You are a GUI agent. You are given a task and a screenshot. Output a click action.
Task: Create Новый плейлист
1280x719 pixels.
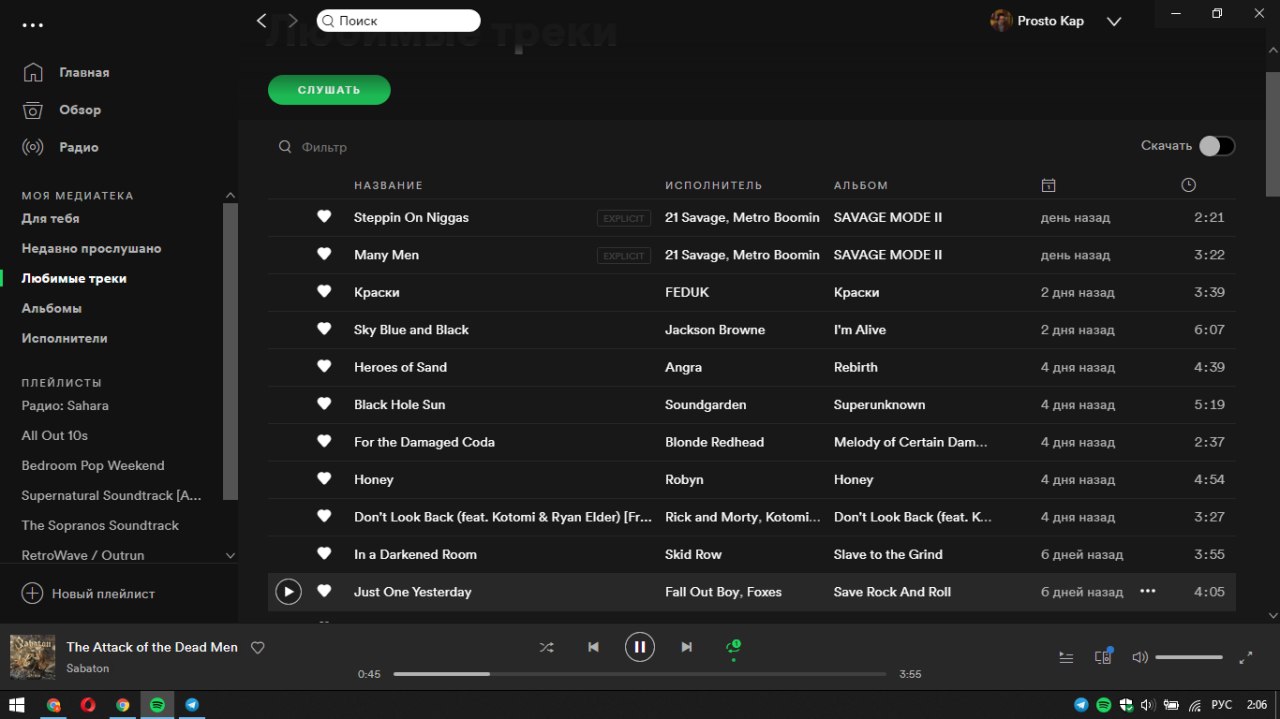click(x=88, y=593)
